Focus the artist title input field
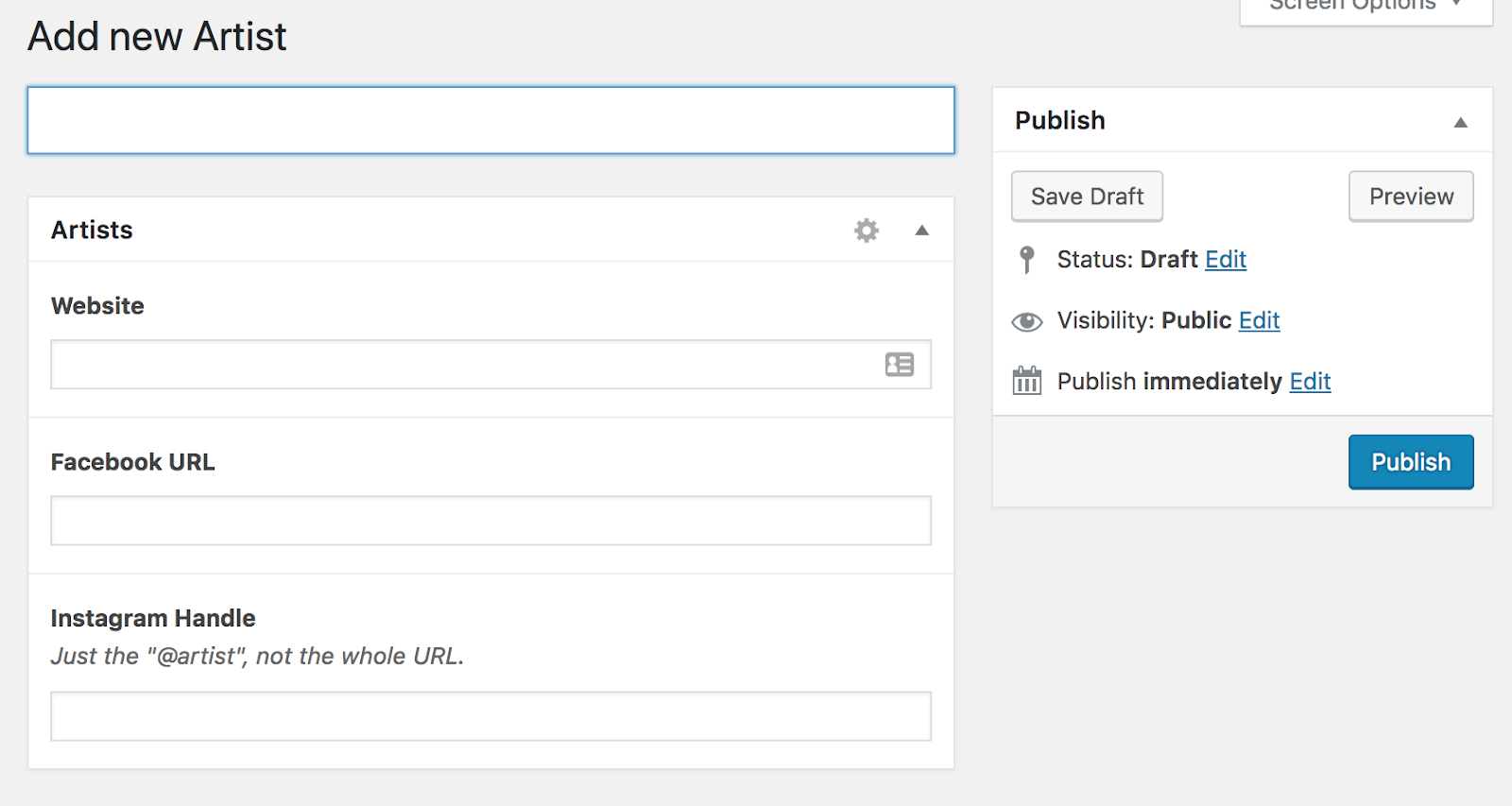1512x806 pixels. coord(490,121)
